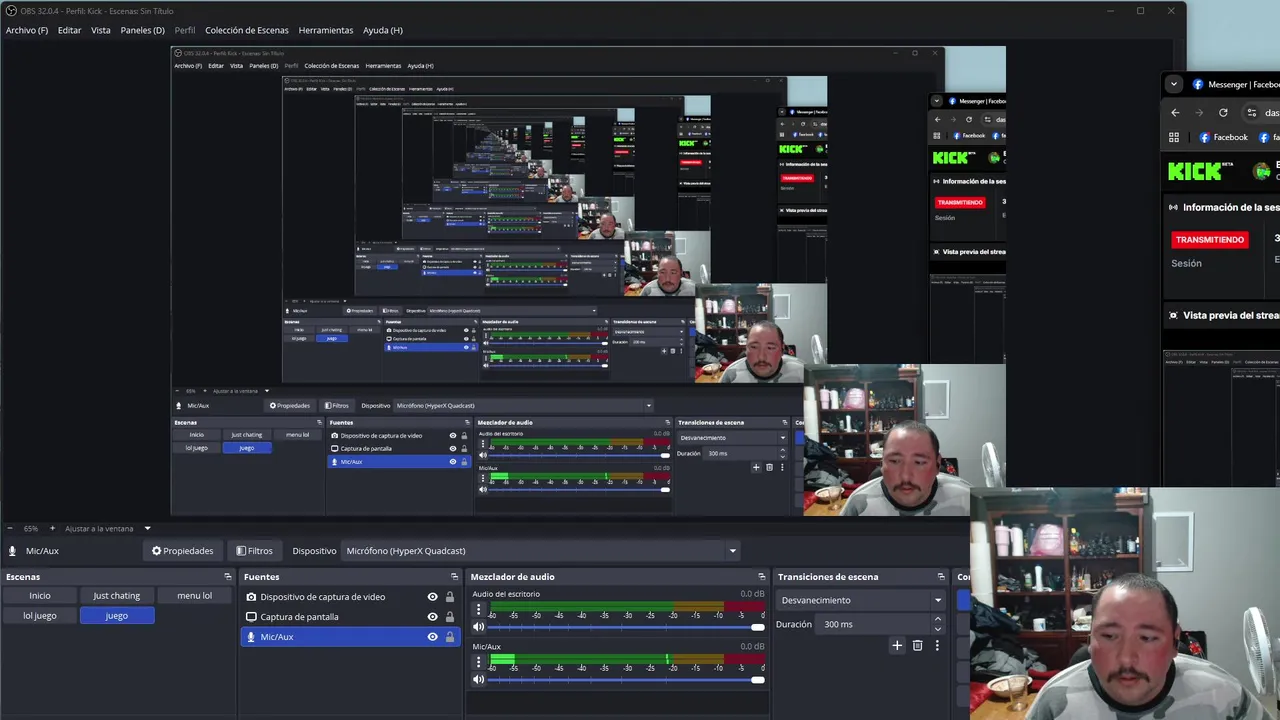The width and height of the screenshot is (1280, 720).
Task: Reload the browser page
Action: [1223, 113]
